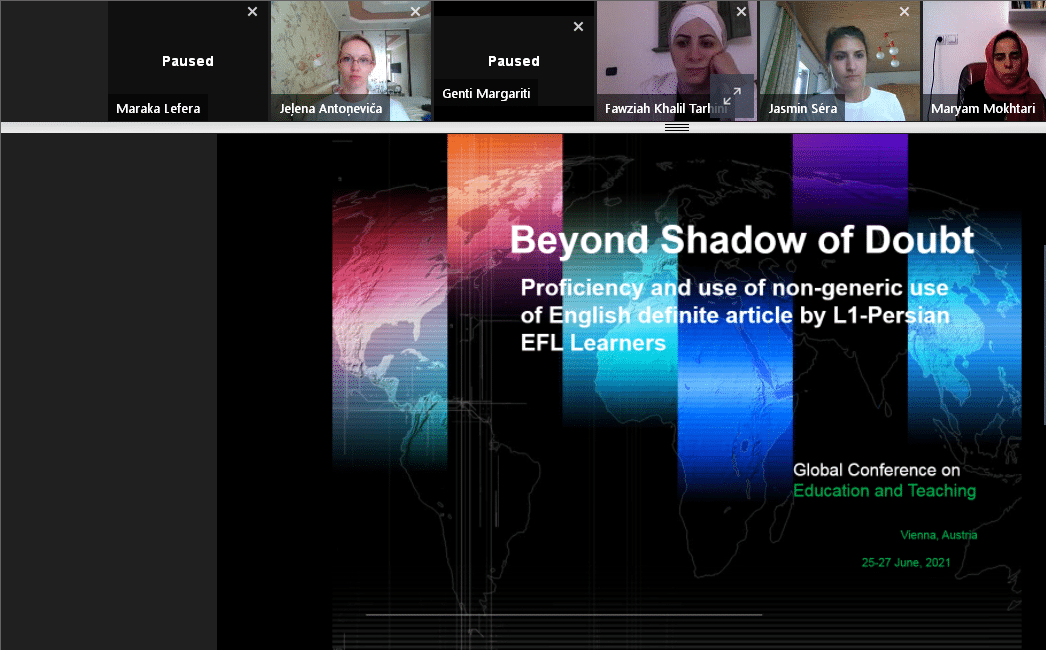Close Maraka Lefera's video tile
The width and height of the screenshot is (1046, 650).
pyautogui.click(x=252, y=12)
